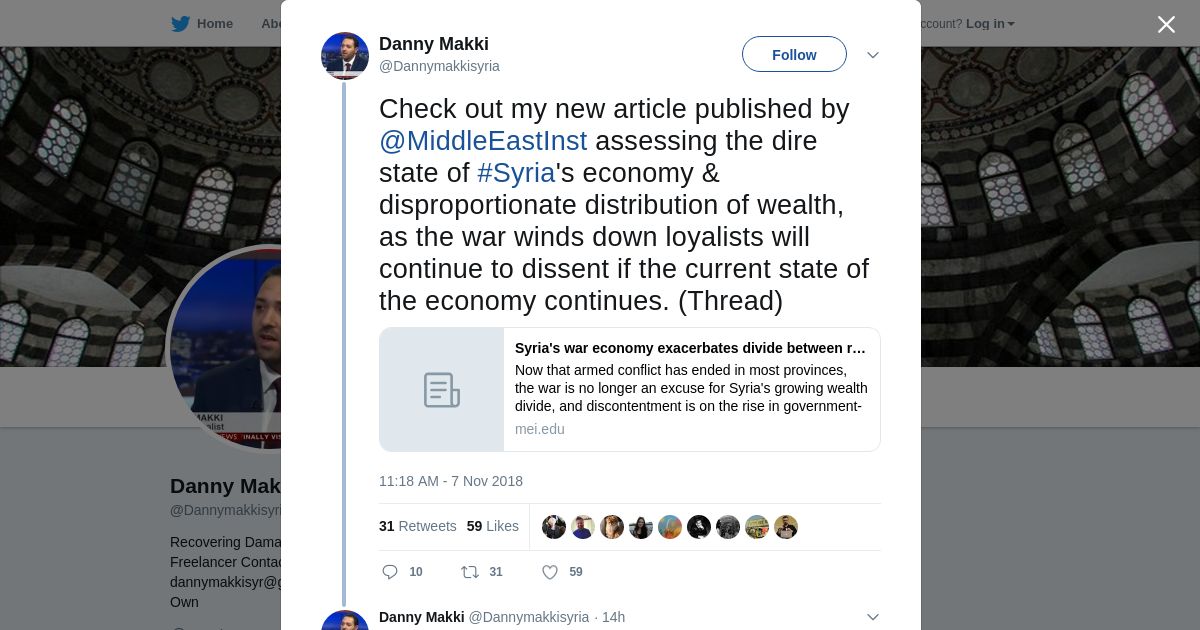The image size is (1200, 630).
Task: Click the article card document icon
Action: 441,390
